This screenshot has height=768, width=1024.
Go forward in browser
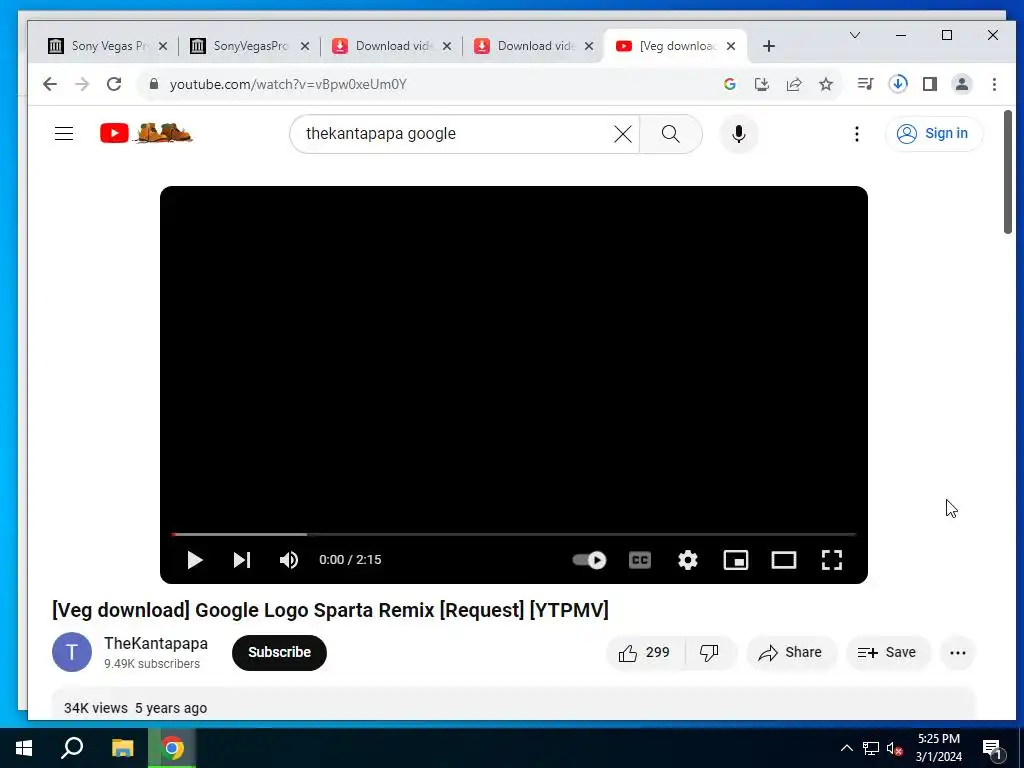tap(82, 84)
